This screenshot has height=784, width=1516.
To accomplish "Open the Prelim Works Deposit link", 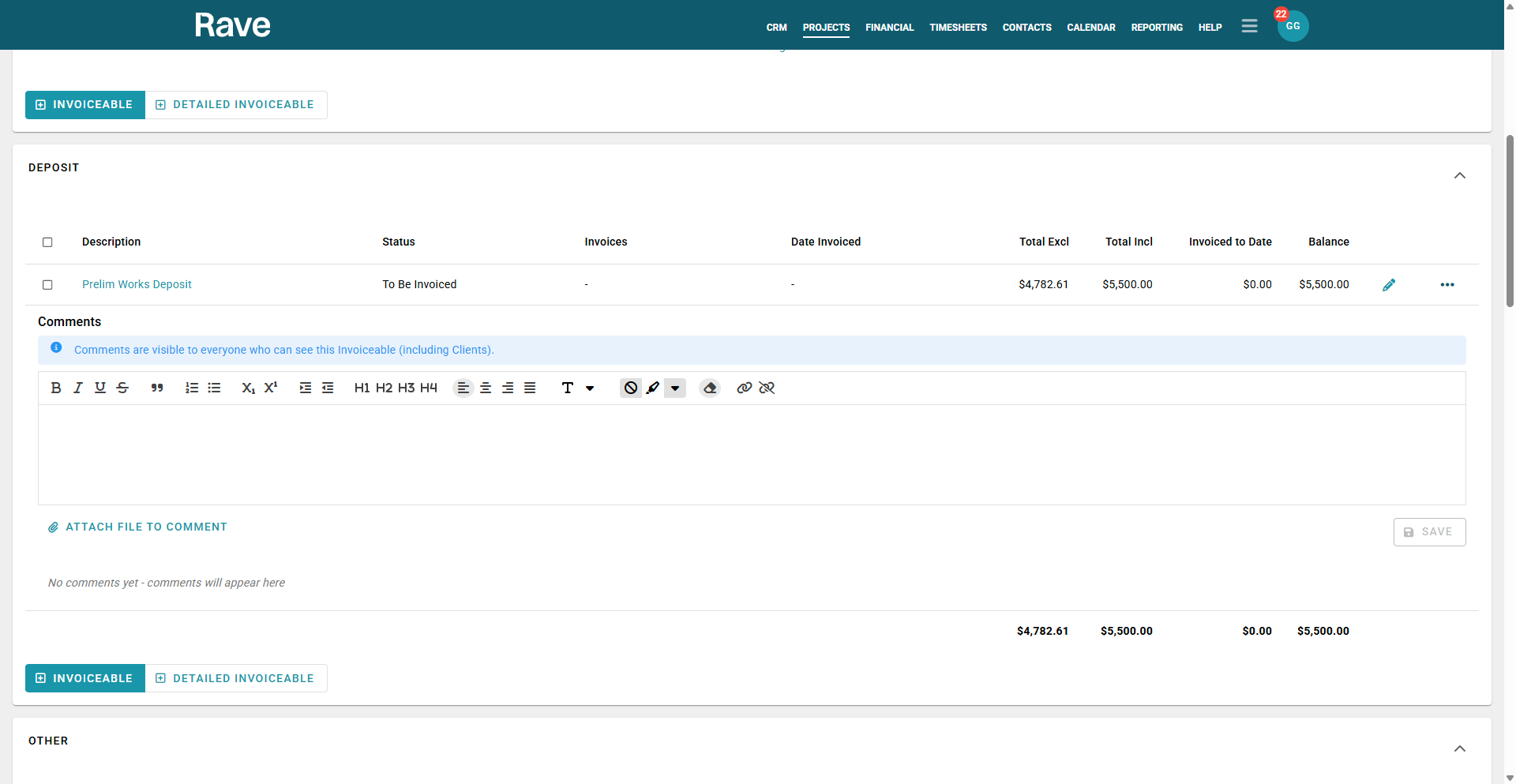I will (x=137, y=284).
